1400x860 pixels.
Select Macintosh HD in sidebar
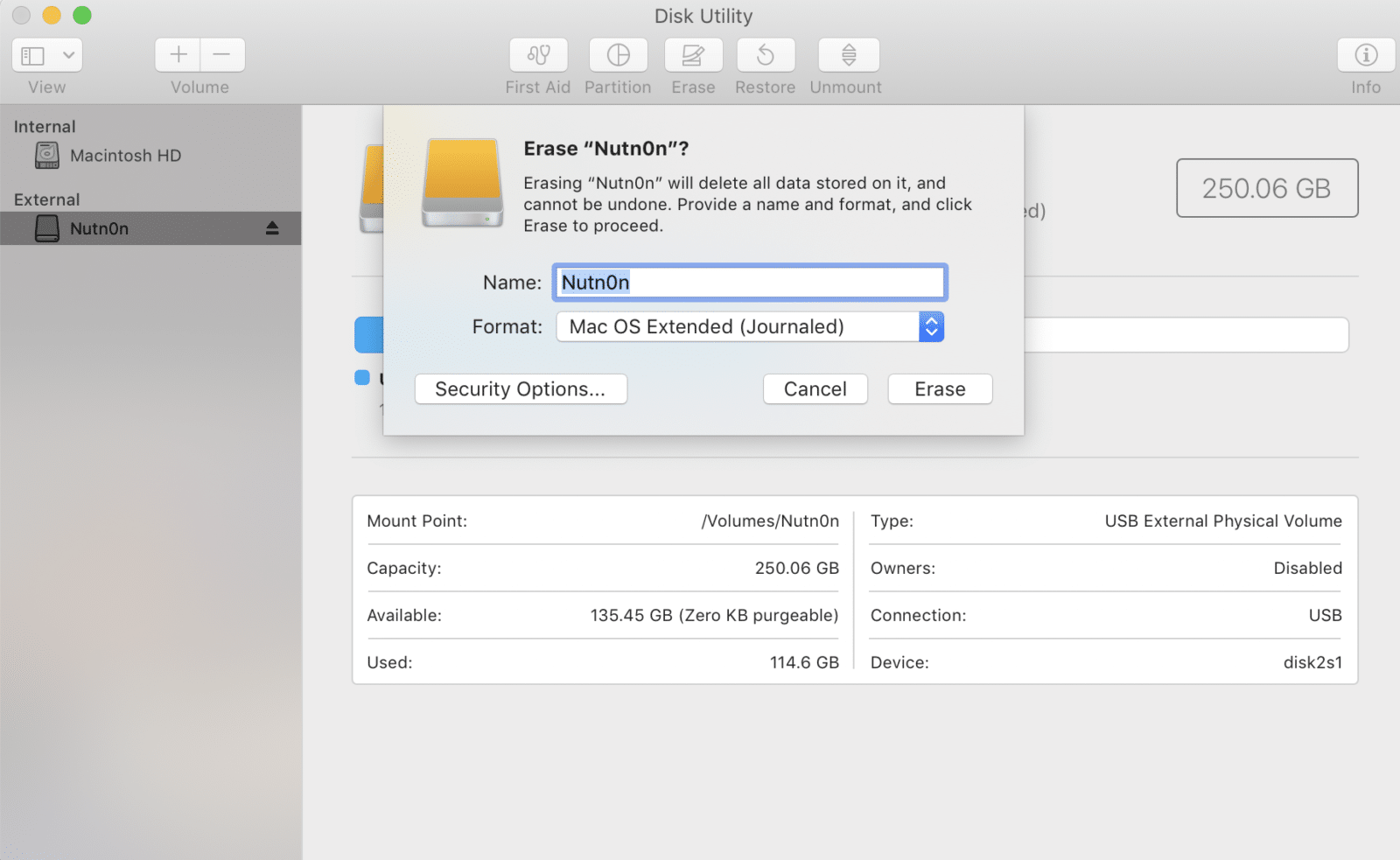click(125, 156)
